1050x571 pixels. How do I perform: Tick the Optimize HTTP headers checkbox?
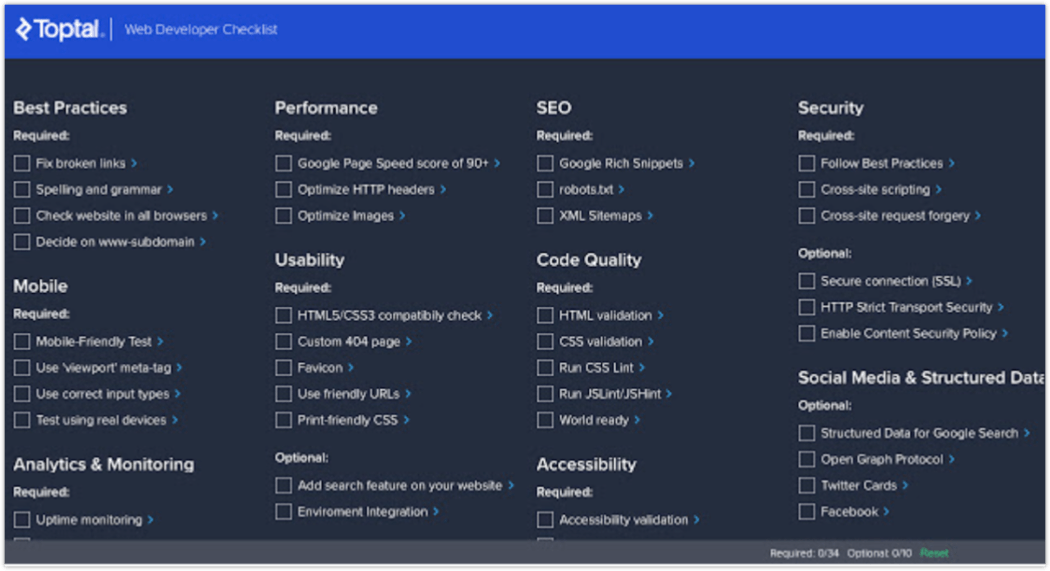(283, 189)
